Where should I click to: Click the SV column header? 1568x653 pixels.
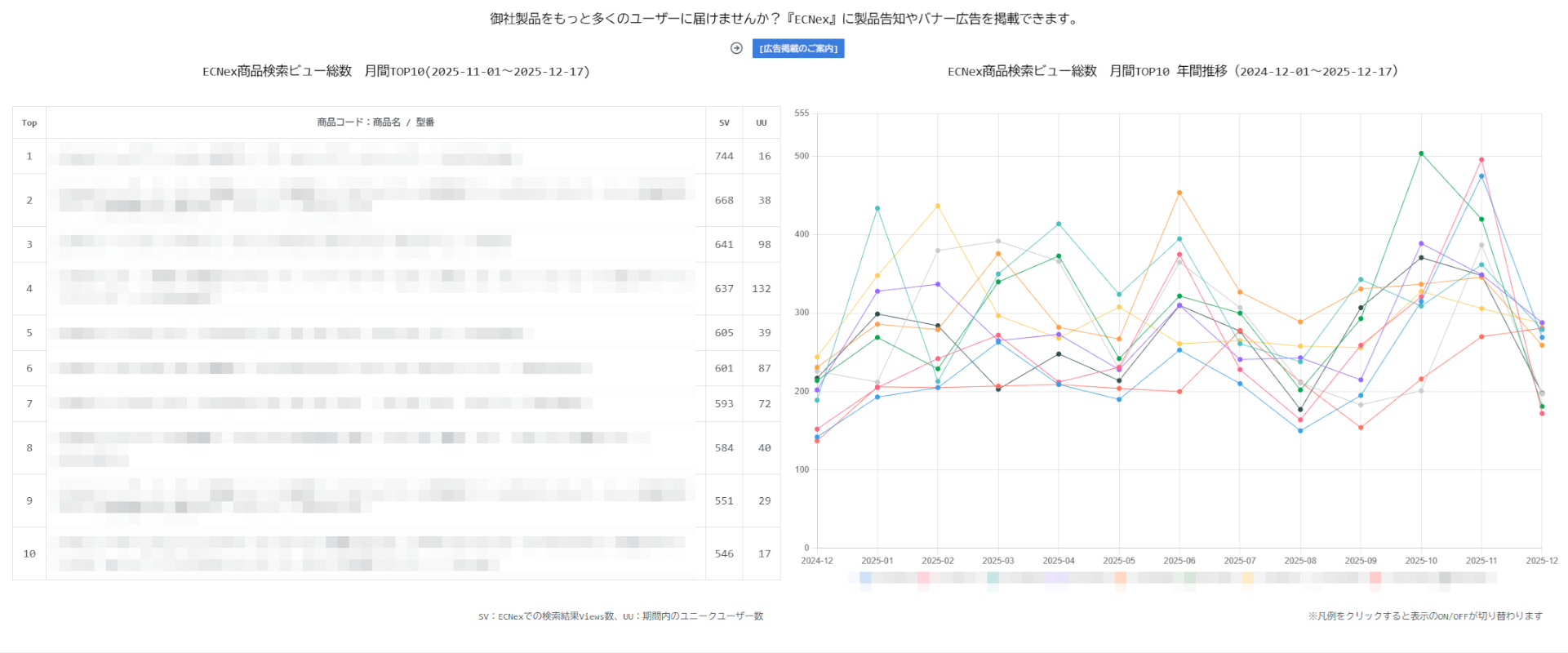pyautogui.click(x=724, y=122)
